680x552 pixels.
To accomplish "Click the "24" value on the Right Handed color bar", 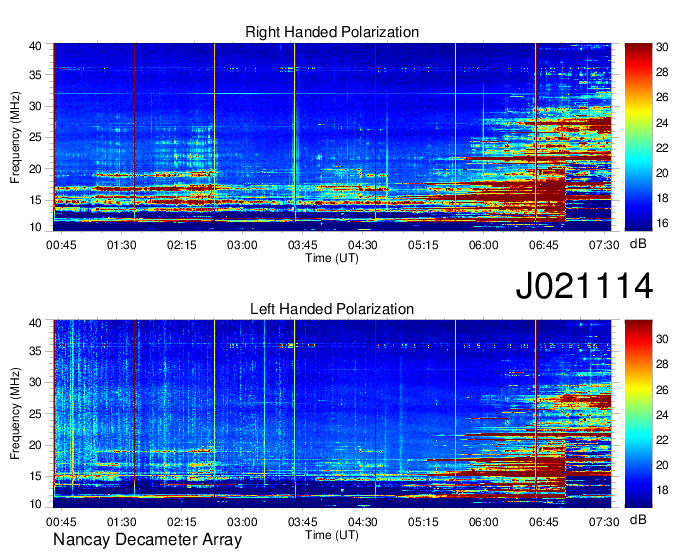I will pyautogui.click(x=662, y=123).
